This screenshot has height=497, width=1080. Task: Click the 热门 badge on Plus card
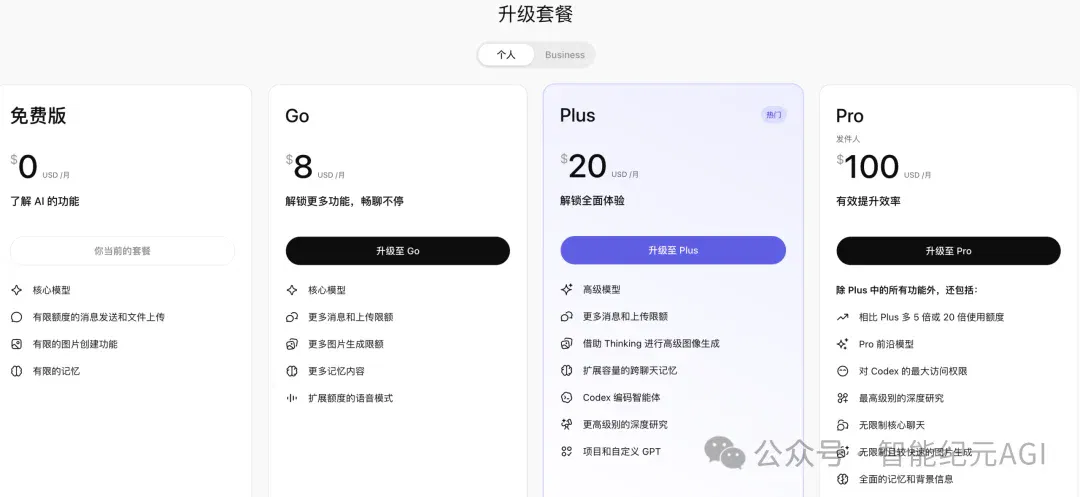click(x=774, y=115)
